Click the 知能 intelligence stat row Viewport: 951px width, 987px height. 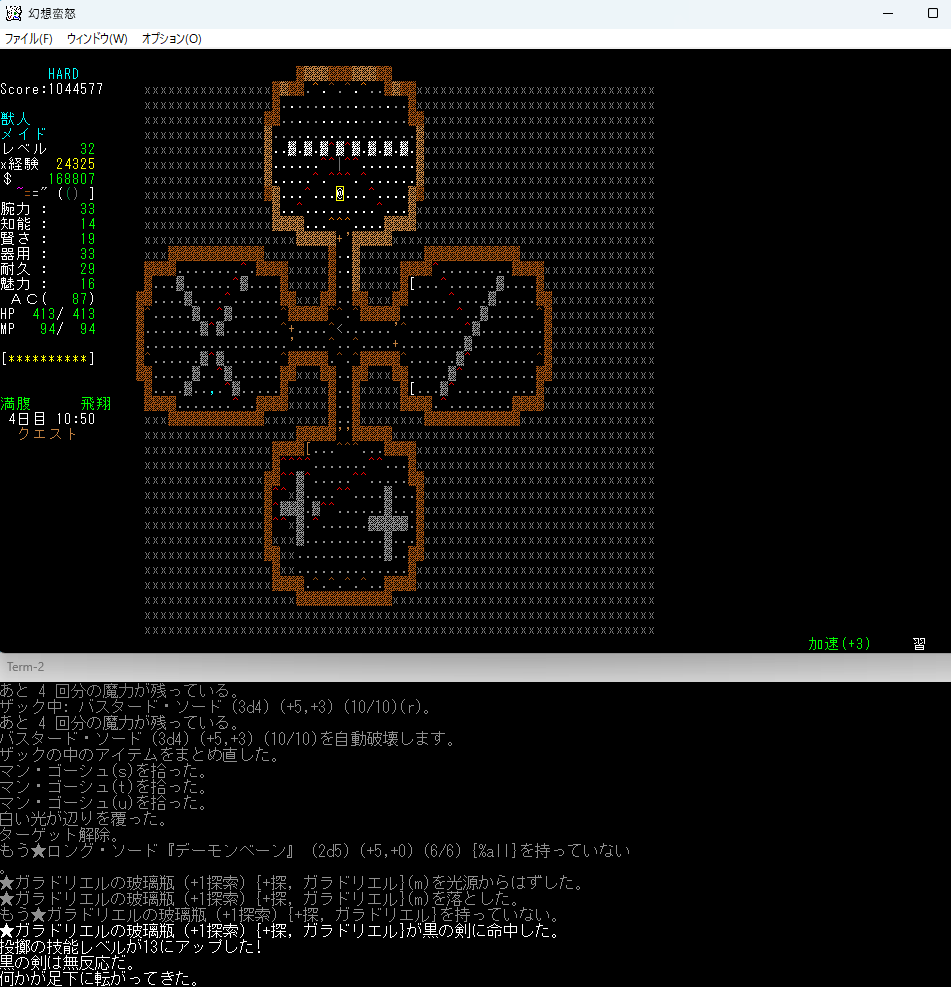[x=48, y=223]
